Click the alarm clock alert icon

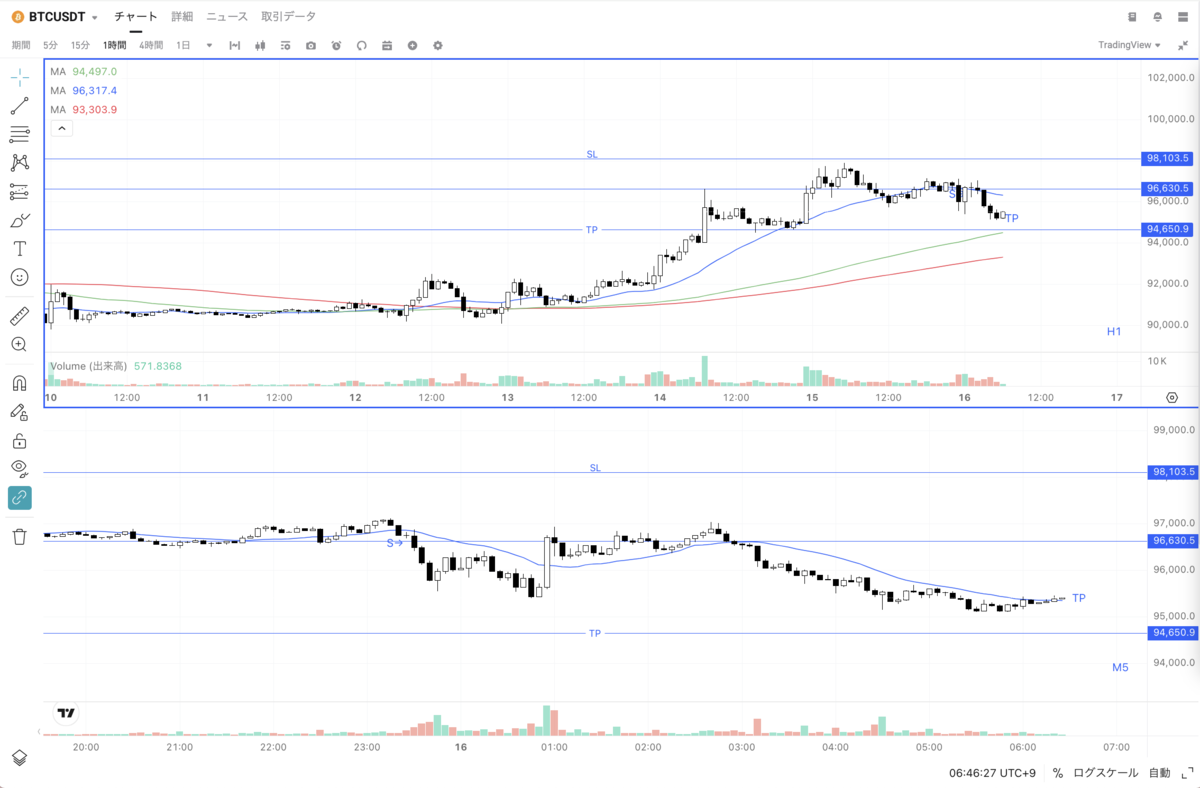[x=336, y=45]
